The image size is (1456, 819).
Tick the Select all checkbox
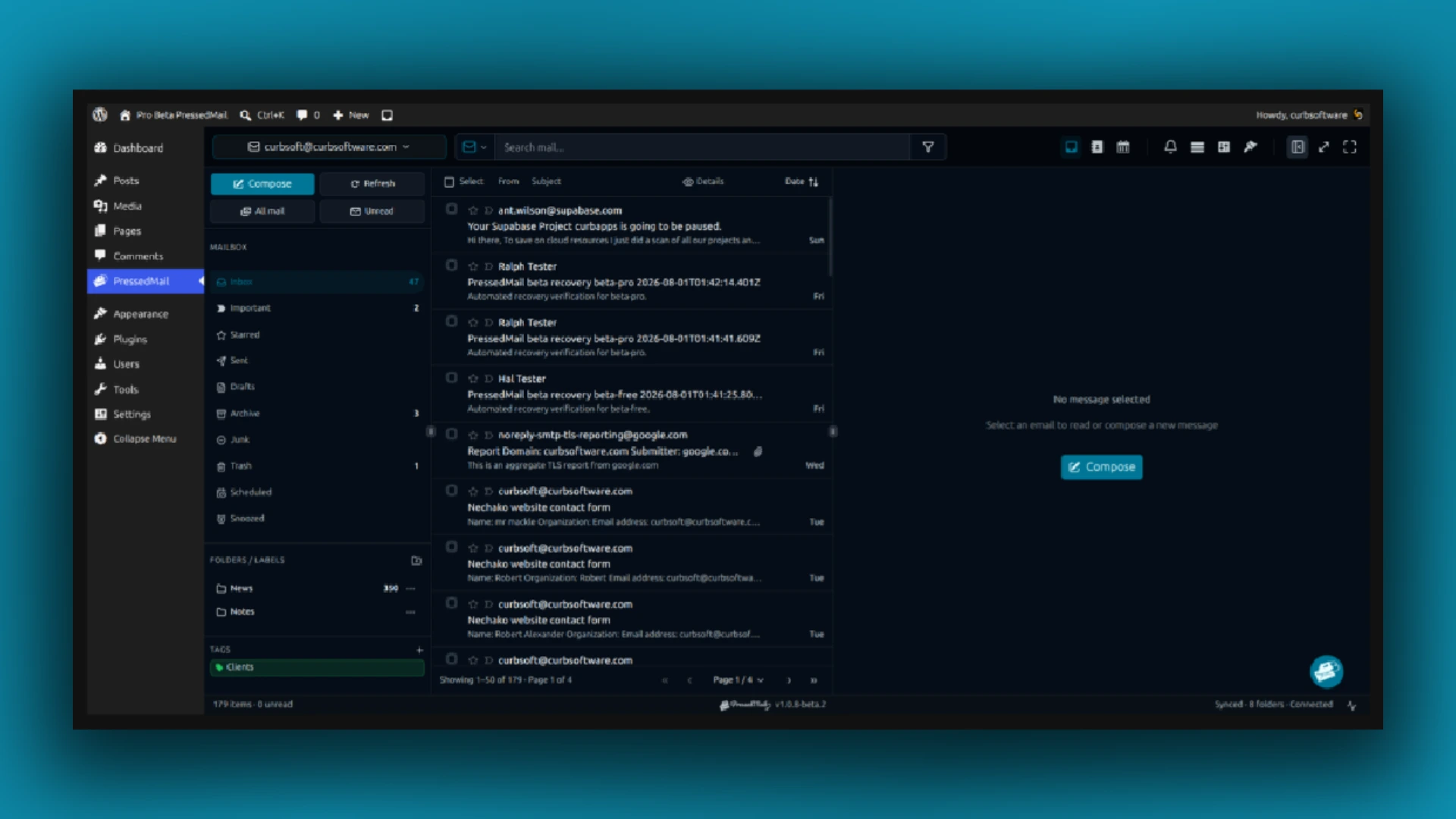(449, 182)
